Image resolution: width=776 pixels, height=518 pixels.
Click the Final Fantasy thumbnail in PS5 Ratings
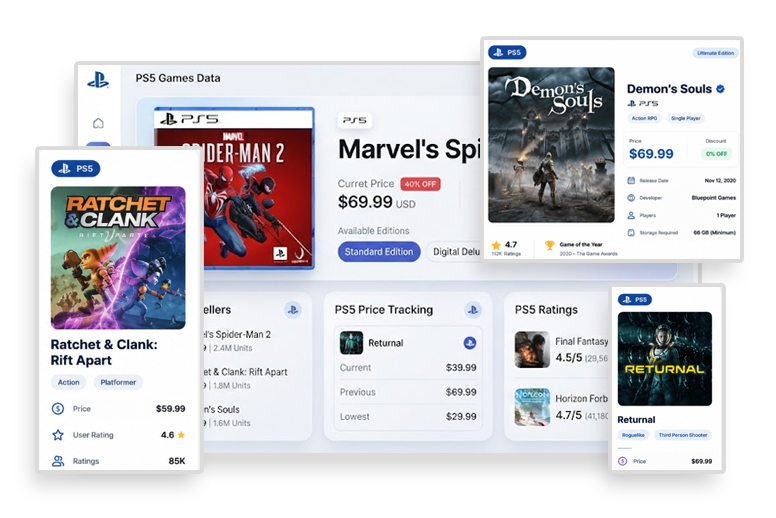532,349
